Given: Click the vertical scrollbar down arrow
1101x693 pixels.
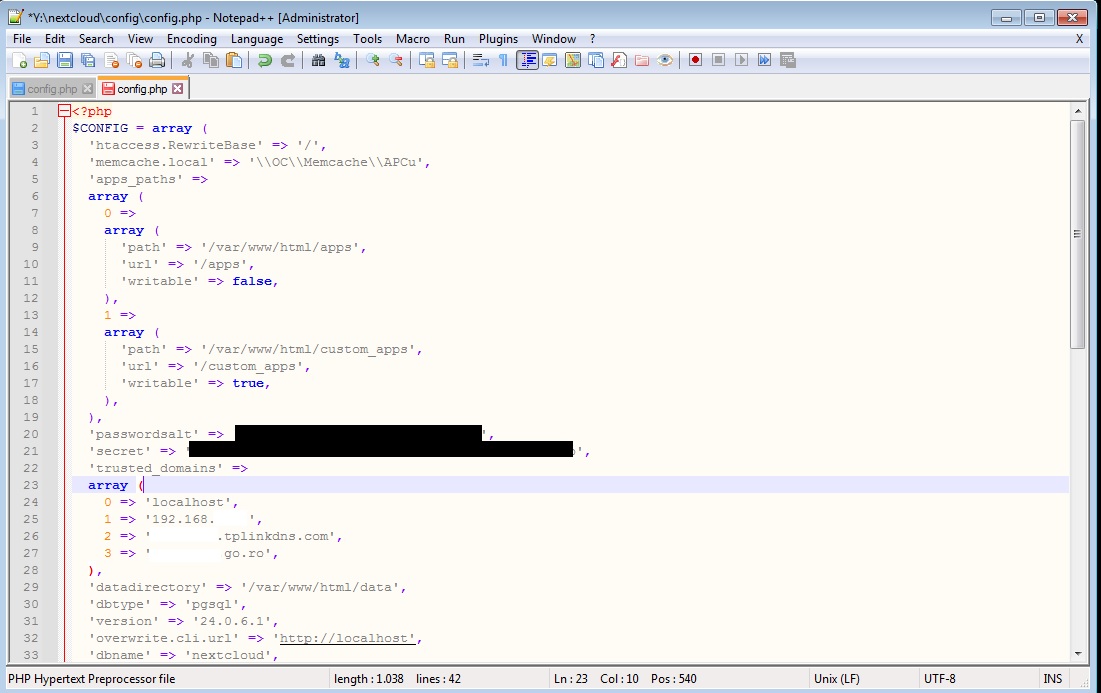Looking at the screenshot, I should 1078,654.
